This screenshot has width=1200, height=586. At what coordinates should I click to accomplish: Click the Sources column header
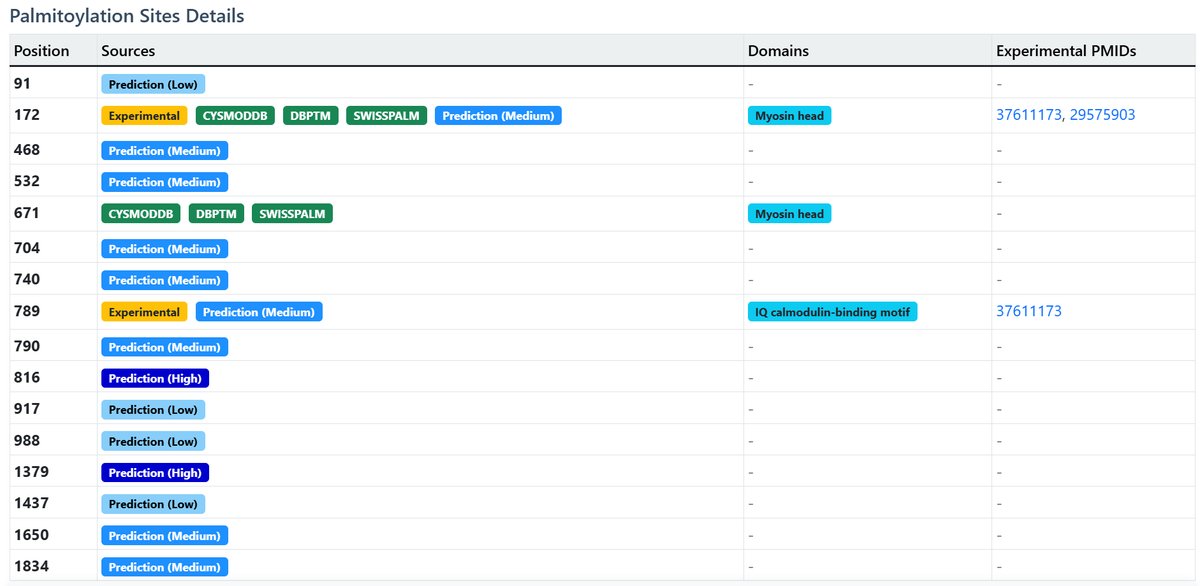pos(128,51)
